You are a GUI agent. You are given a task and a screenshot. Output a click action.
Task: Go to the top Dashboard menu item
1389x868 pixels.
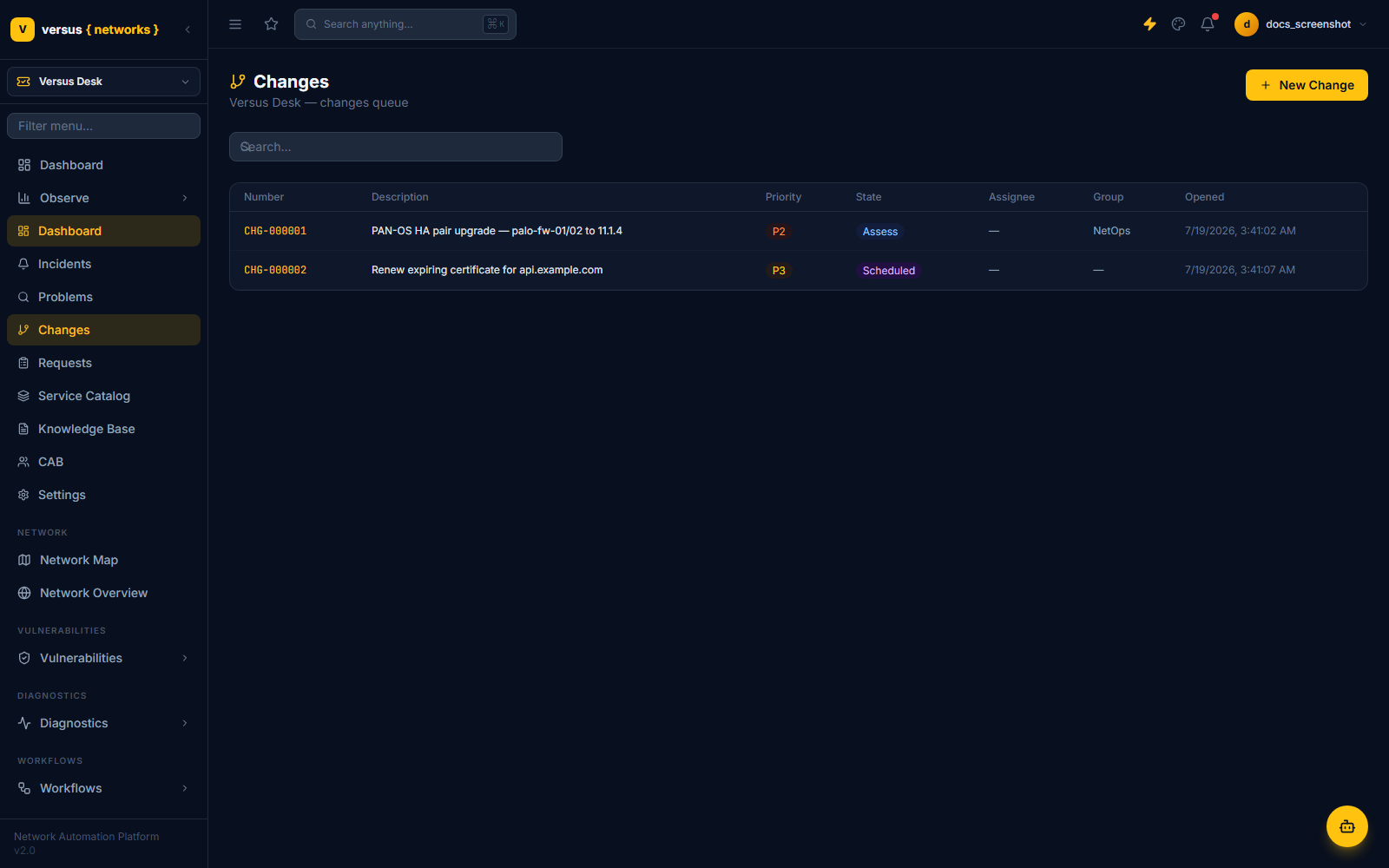click(x=103, y=165)
